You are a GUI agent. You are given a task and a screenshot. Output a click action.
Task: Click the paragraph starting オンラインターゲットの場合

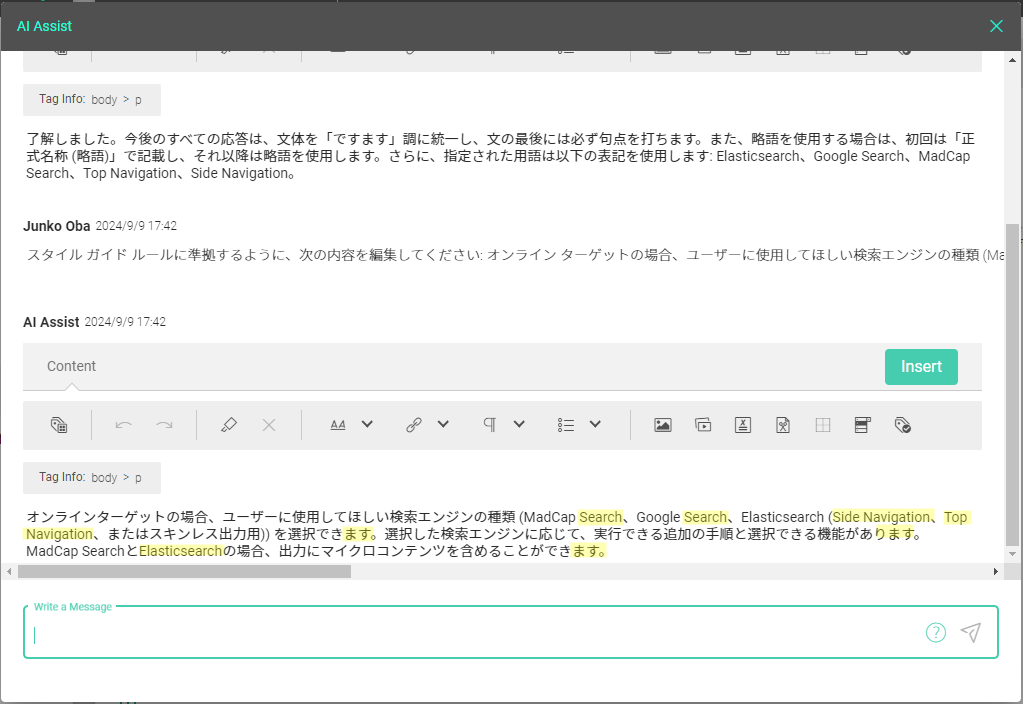pyautogui.click(x=498, y=534)
